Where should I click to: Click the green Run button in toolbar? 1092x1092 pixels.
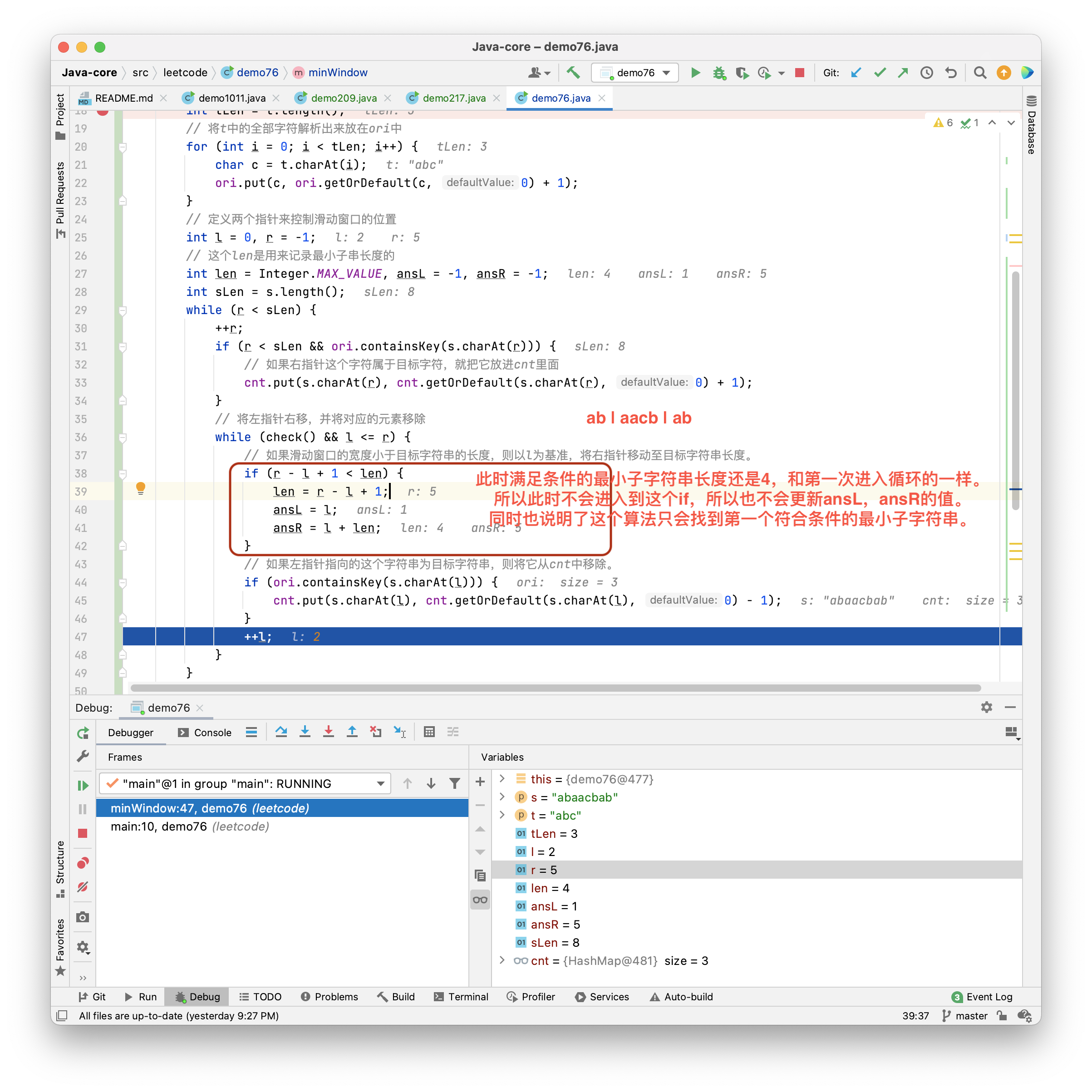pos(696,72)
